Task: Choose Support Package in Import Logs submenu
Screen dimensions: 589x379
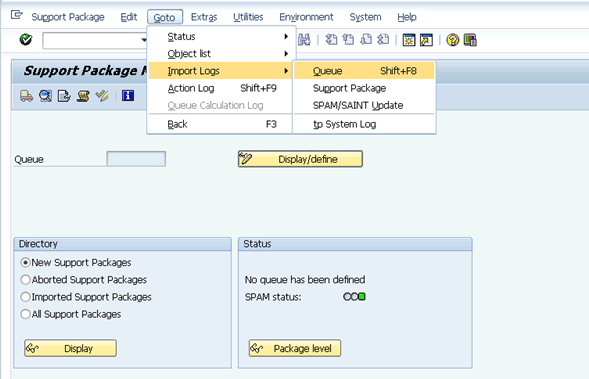Action: tap(364, 88)
